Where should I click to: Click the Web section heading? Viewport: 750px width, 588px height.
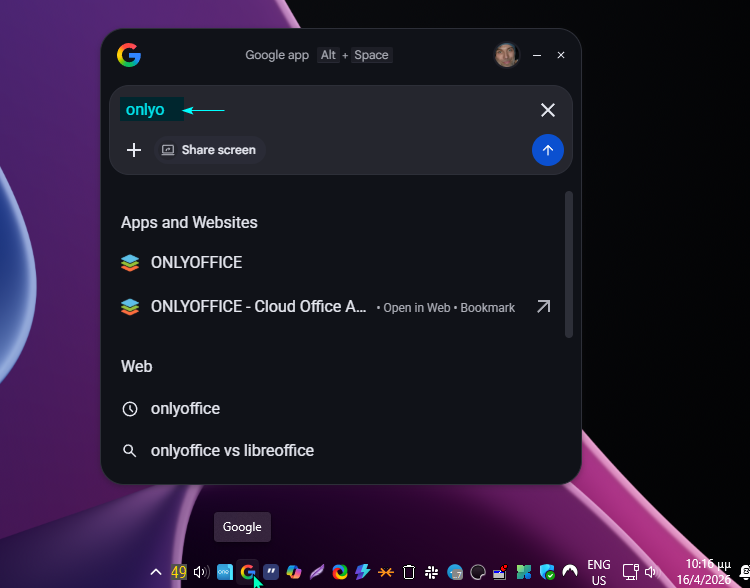(x=136, y=366)
